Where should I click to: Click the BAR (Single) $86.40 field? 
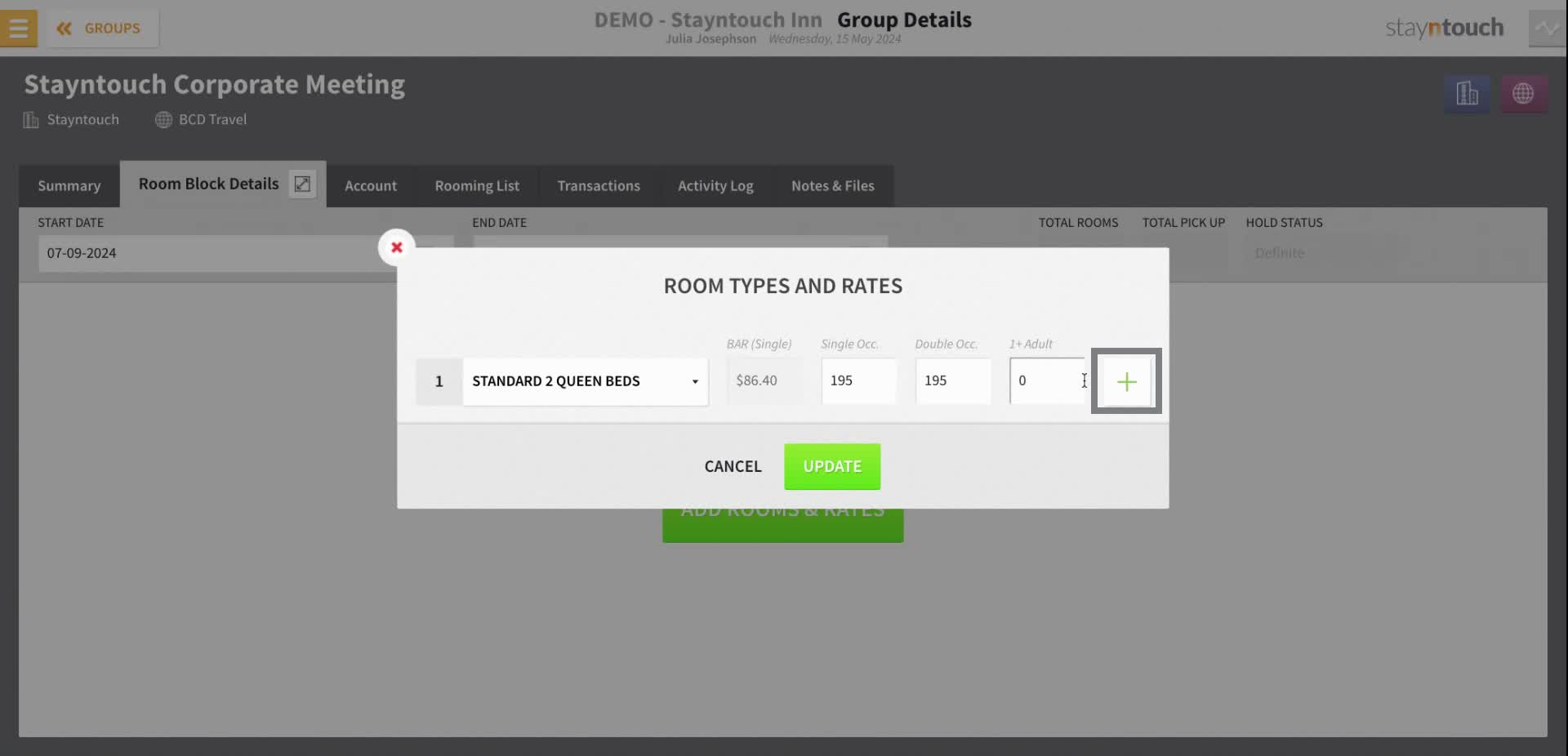[765, 381]
